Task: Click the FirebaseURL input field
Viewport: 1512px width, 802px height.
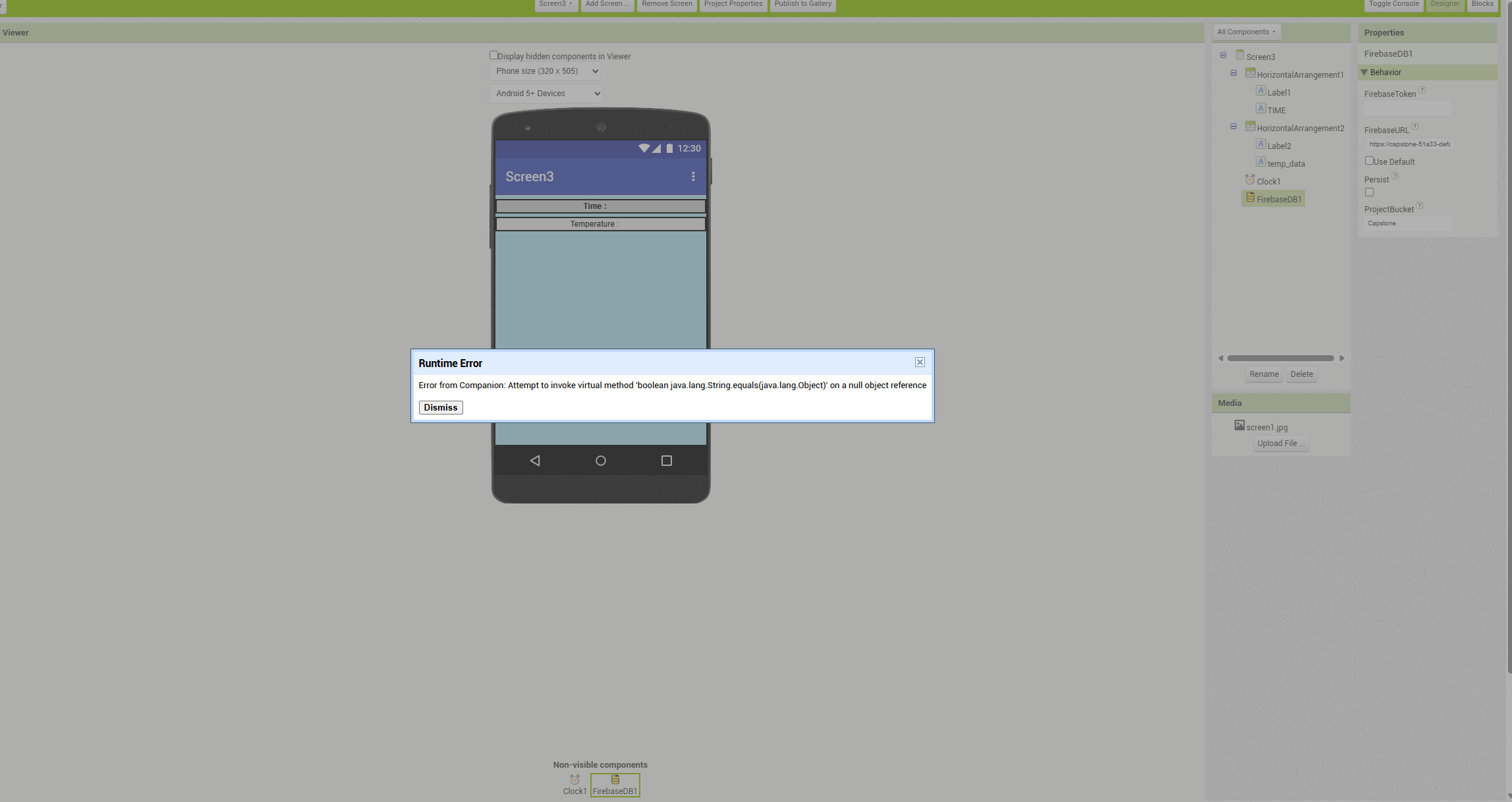Action: [1409, 144]
